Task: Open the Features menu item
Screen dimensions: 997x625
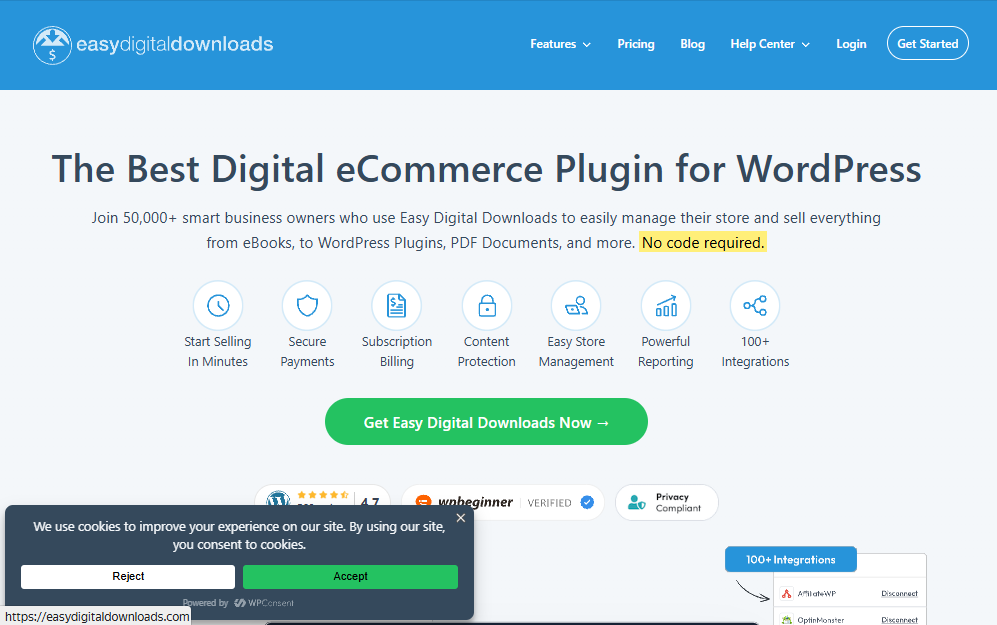Action: point(553,44)
